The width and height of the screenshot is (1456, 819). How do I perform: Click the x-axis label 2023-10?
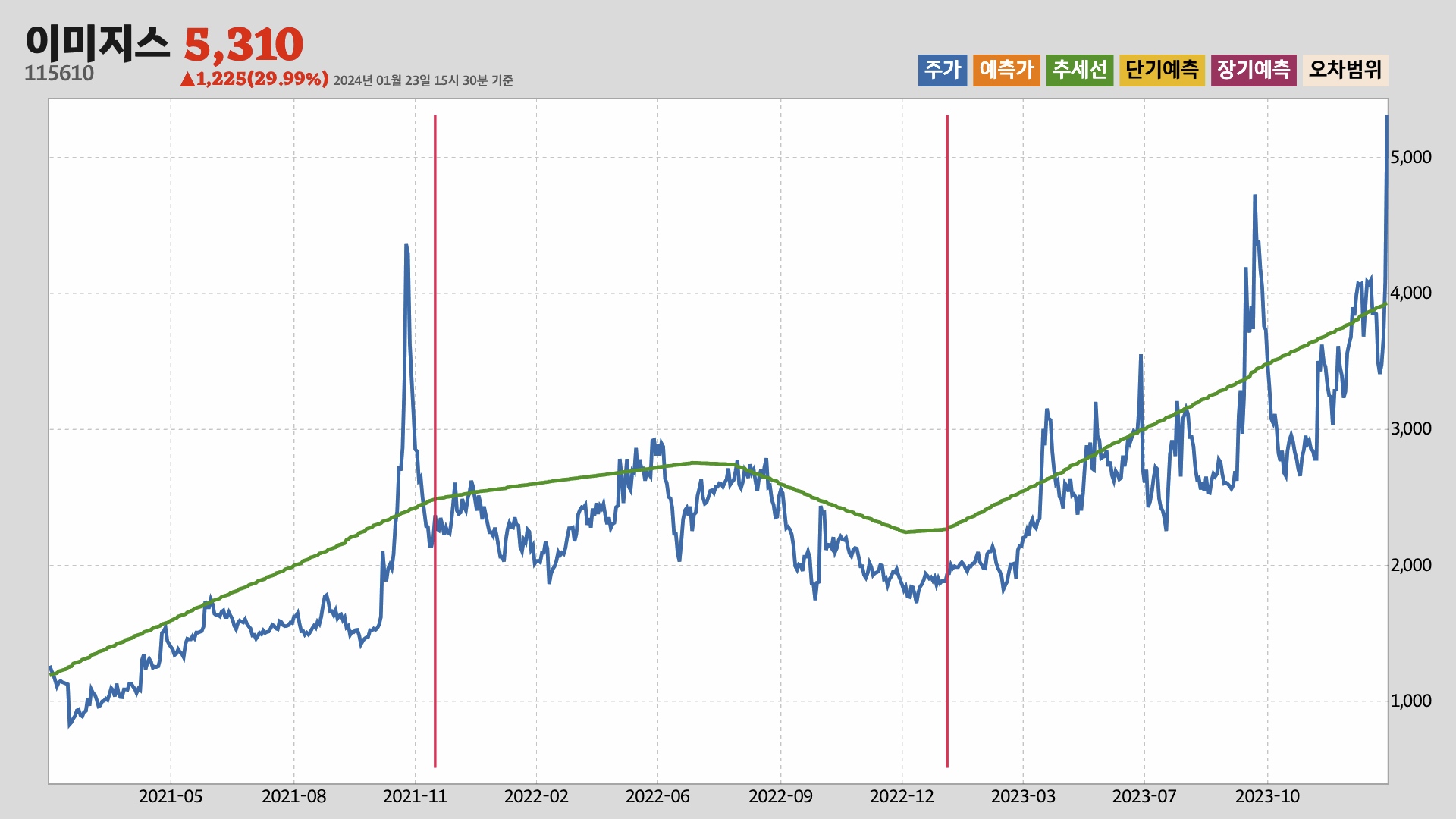(x=1267, y=796)
